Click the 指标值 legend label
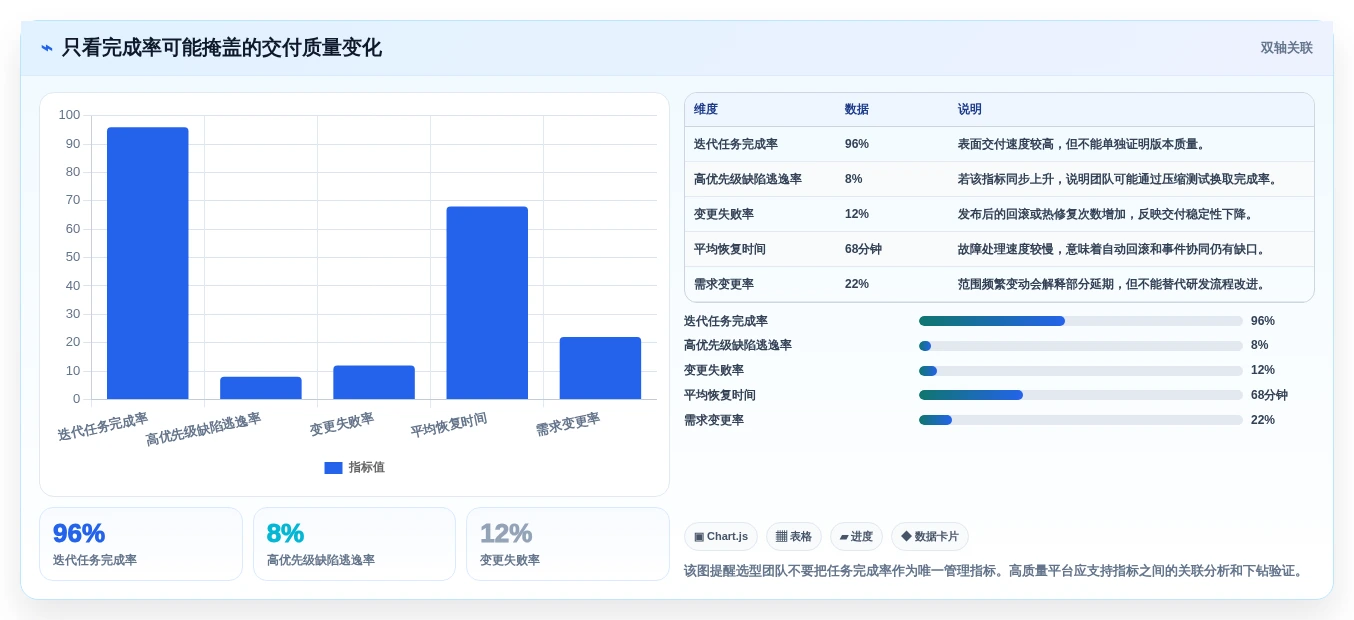 tap(367, 467)
